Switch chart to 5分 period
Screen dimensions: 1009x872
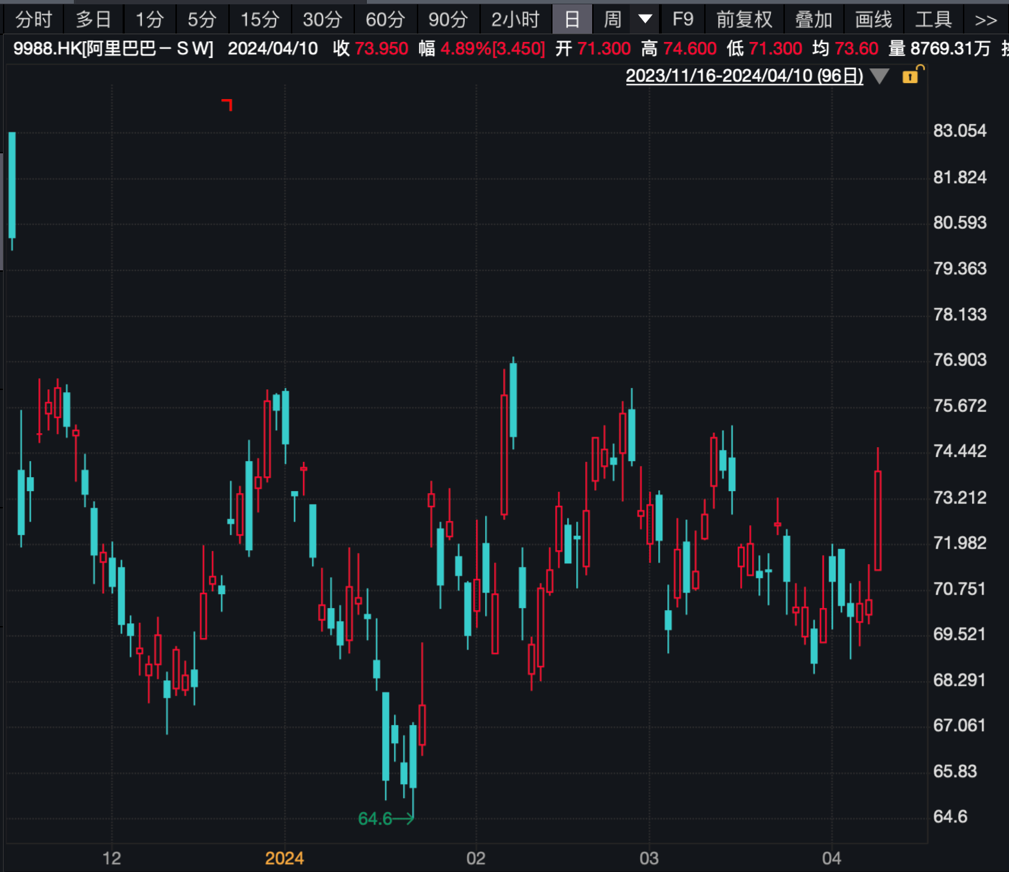(201, 19)
